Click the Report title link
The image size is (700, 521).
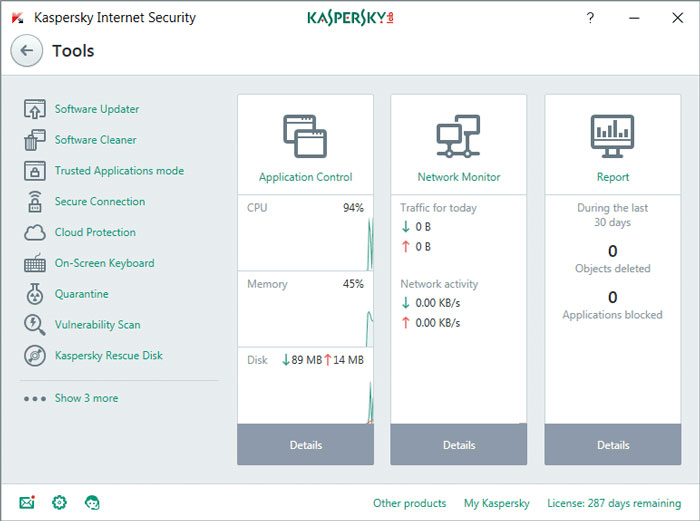click(612, 177)
